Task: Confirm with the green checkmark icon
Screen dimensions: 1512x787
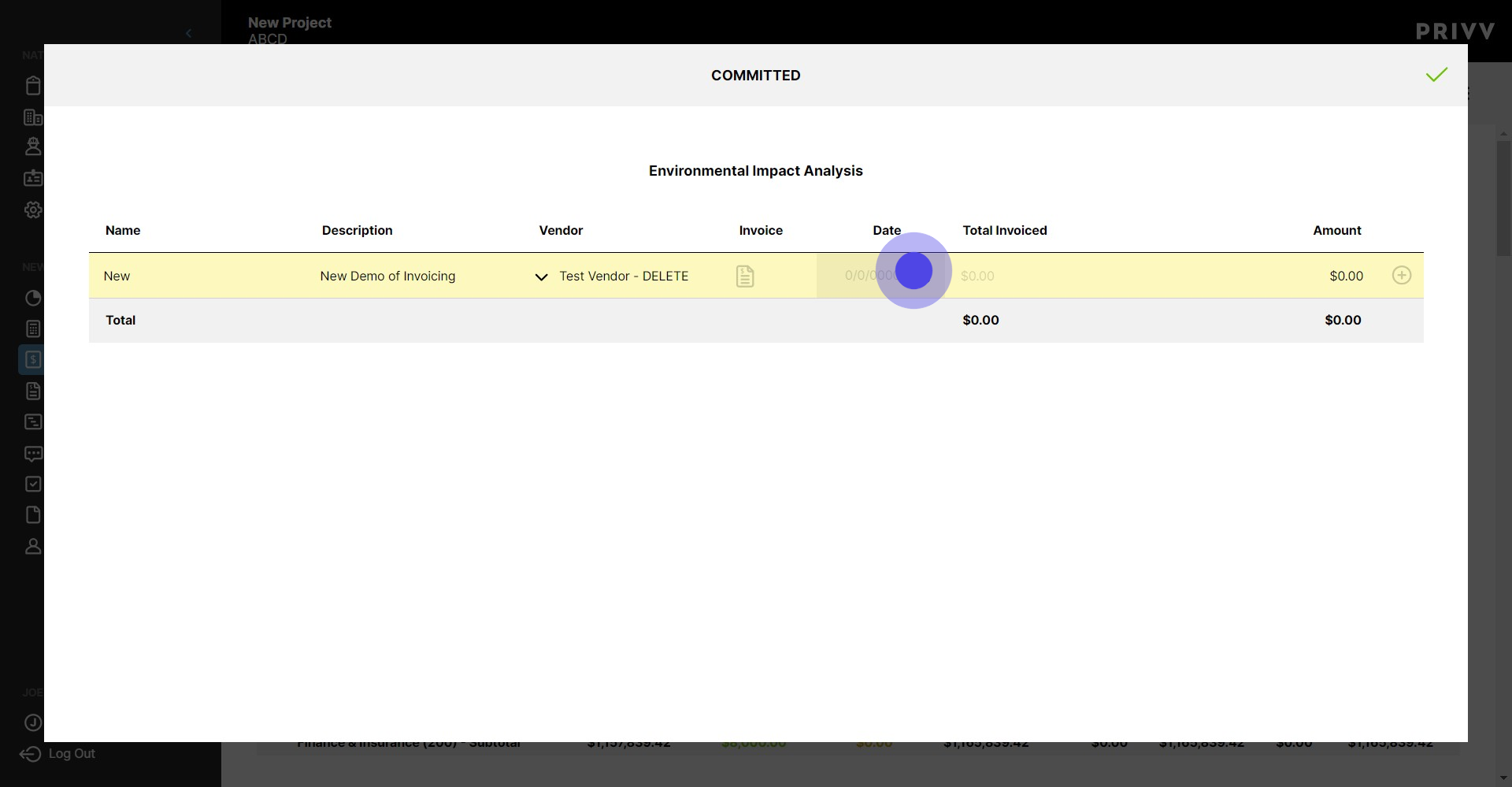Action: [x=1436, y=75]
